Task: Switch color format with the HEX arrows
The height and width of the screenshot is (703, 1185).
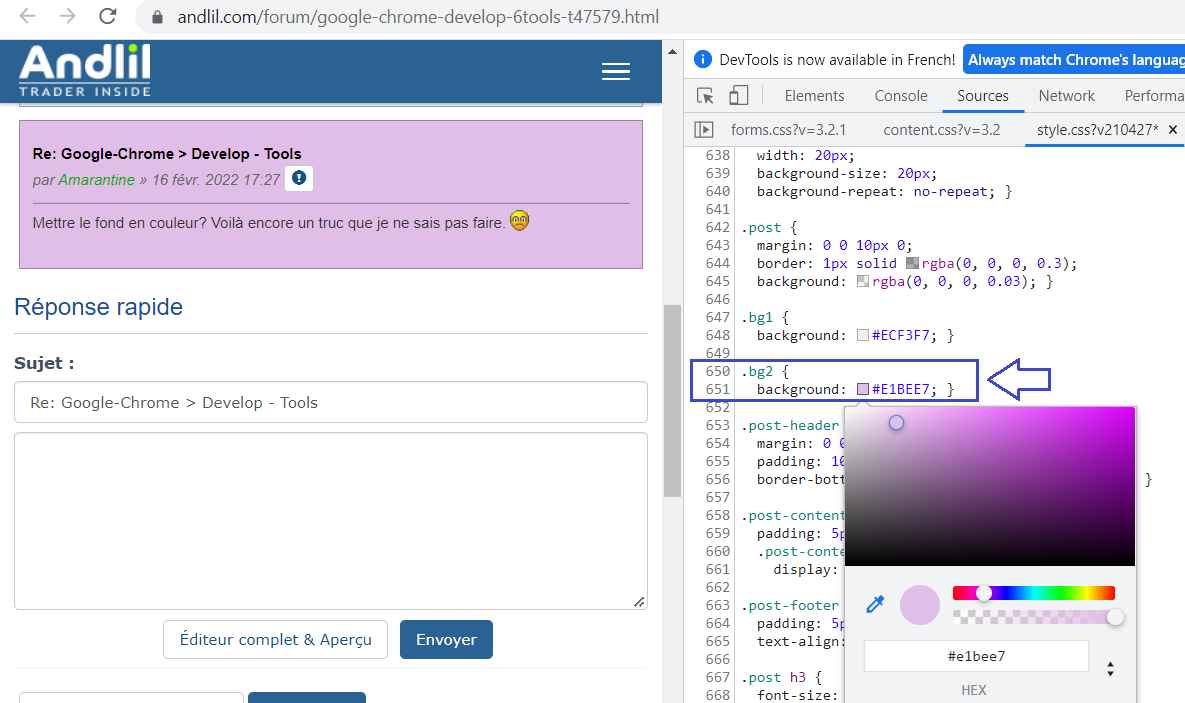Action: click(1110, 669)
